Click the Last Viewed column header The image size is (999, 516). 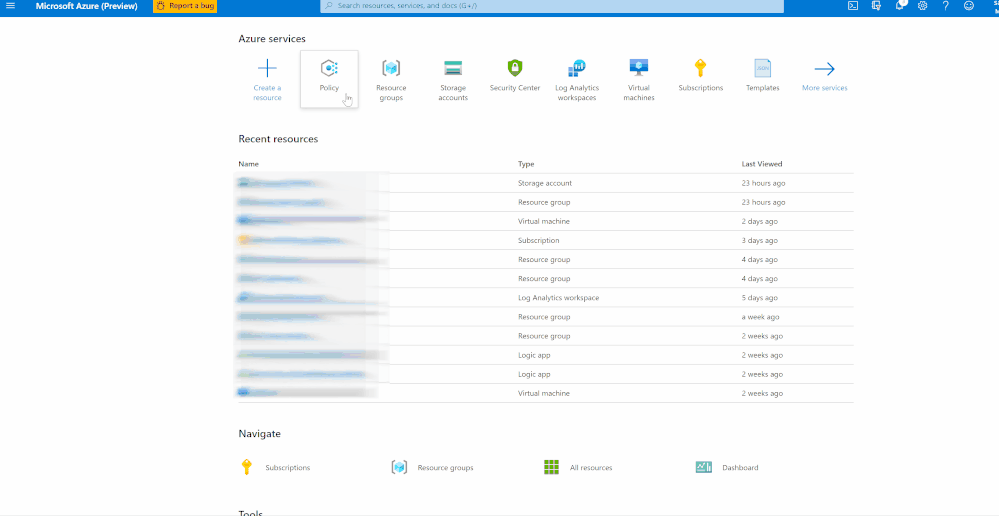coord(762,164)
